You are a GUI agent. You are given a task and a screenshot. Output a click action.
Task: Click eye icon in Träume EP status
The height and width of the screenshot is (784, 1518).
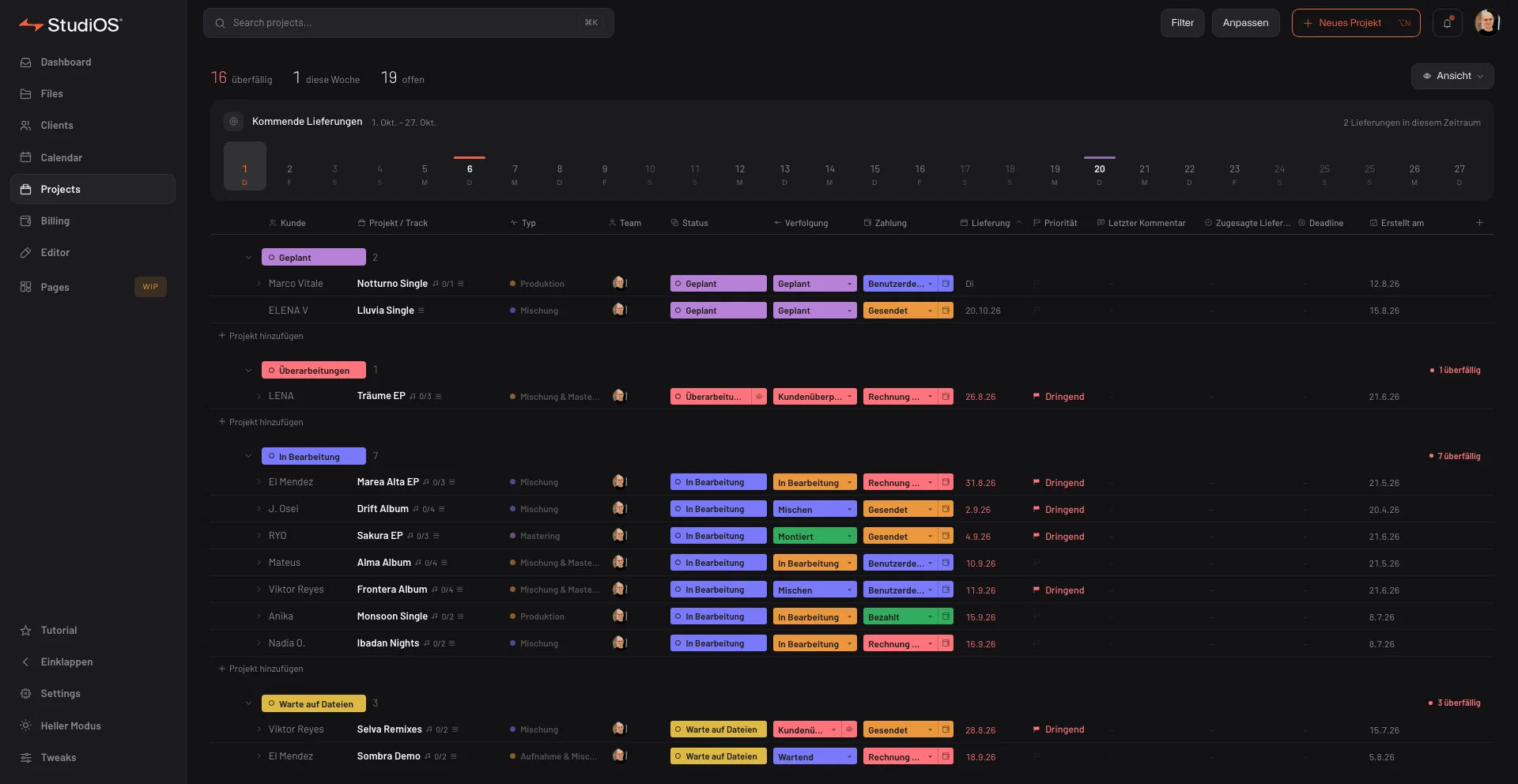(x=759, y=397)
